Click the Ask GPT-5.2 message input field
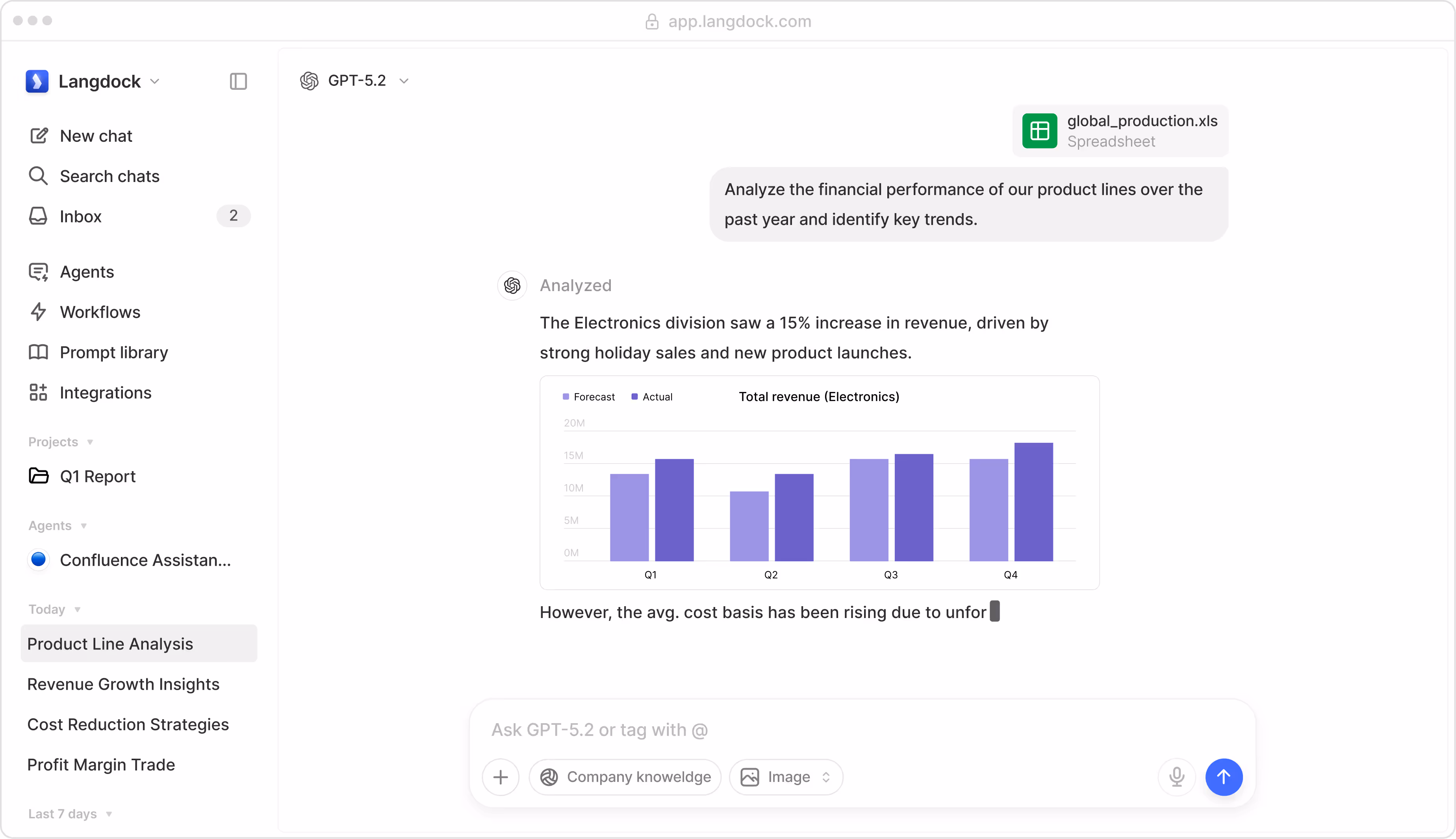Image resolution: width=1456 pixels, height=839 pixels. pyautogui.click(x=806, y=730)
